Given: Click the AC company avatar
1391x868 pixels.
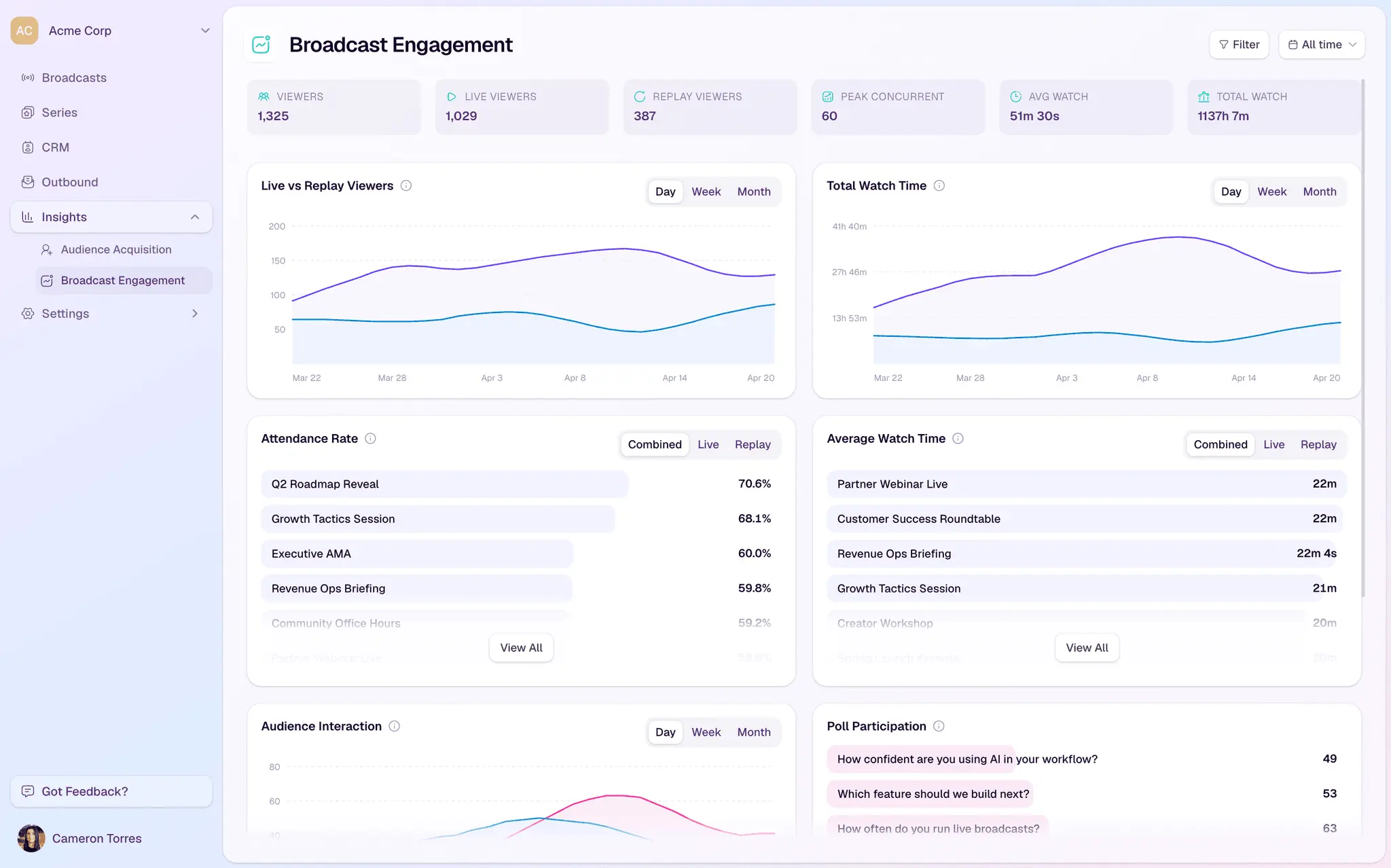Looking at the screenshot, I should [x=24, y=31].
